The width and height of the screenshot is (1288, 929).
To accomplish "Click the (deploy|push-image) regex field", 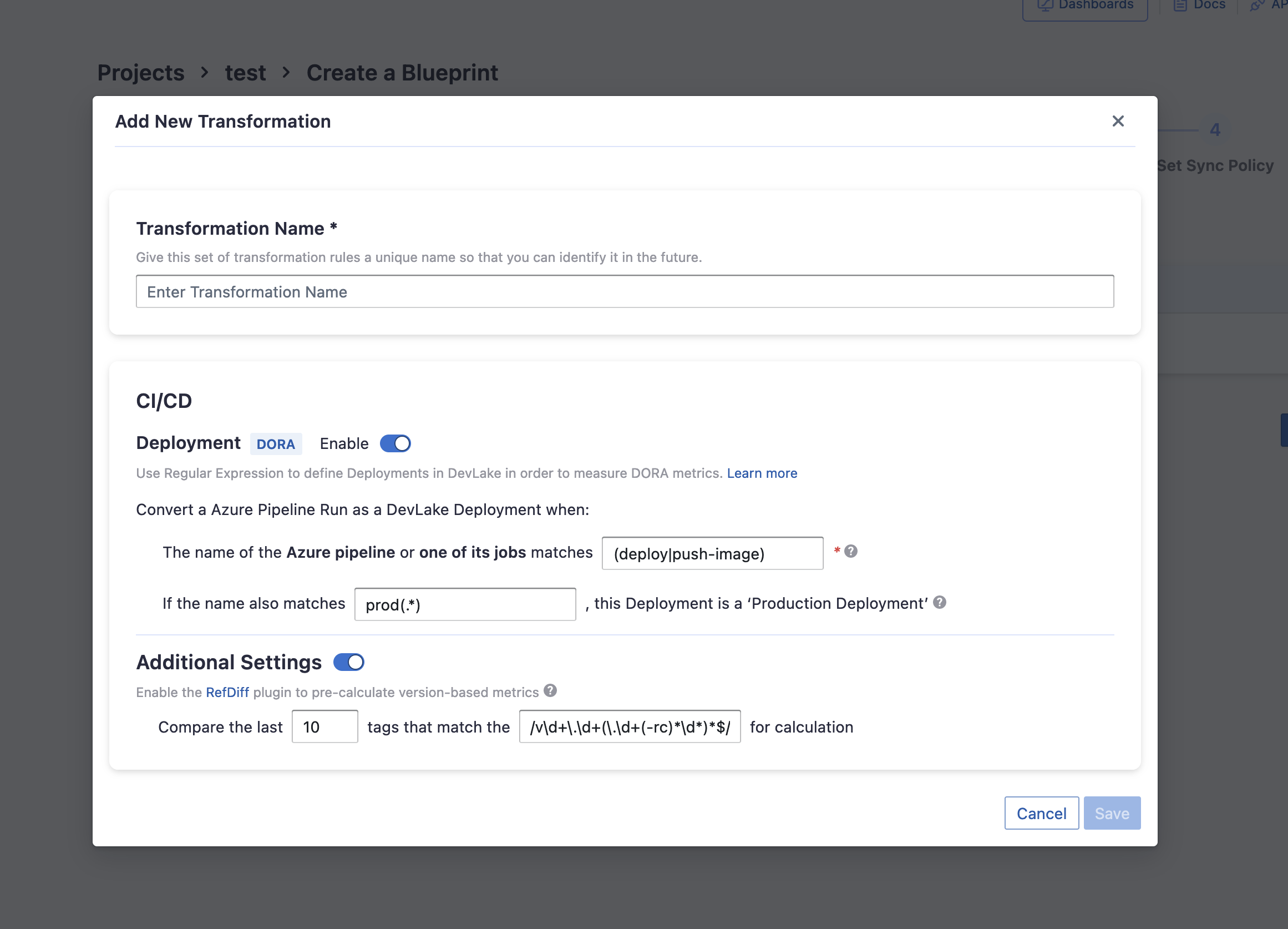I will [712, 553].
